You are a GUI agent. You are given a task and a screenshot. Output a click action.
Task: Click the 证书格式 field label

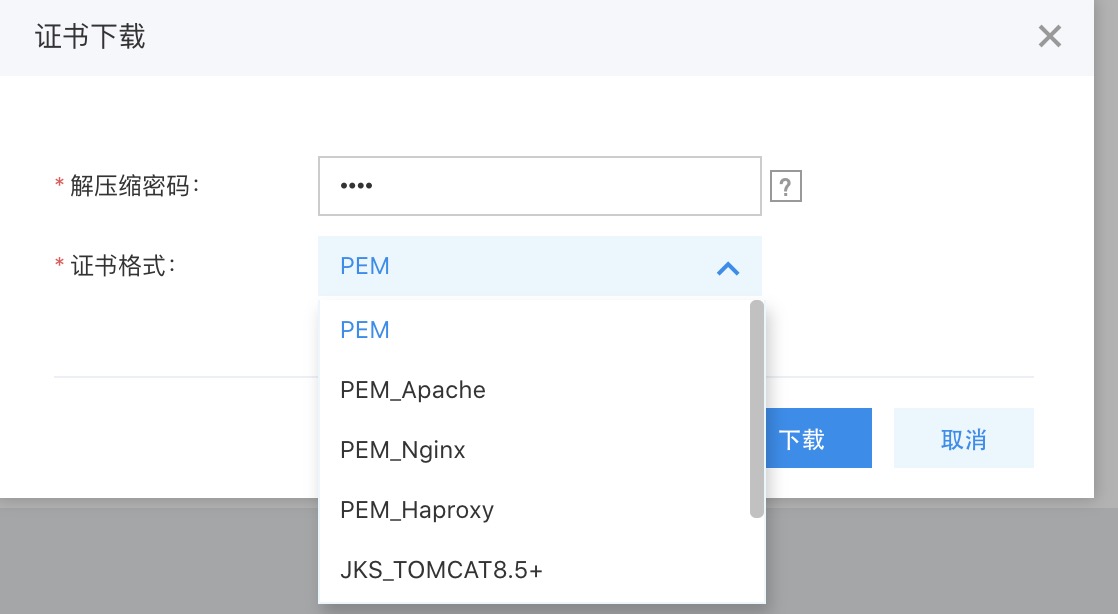[122, 266]
